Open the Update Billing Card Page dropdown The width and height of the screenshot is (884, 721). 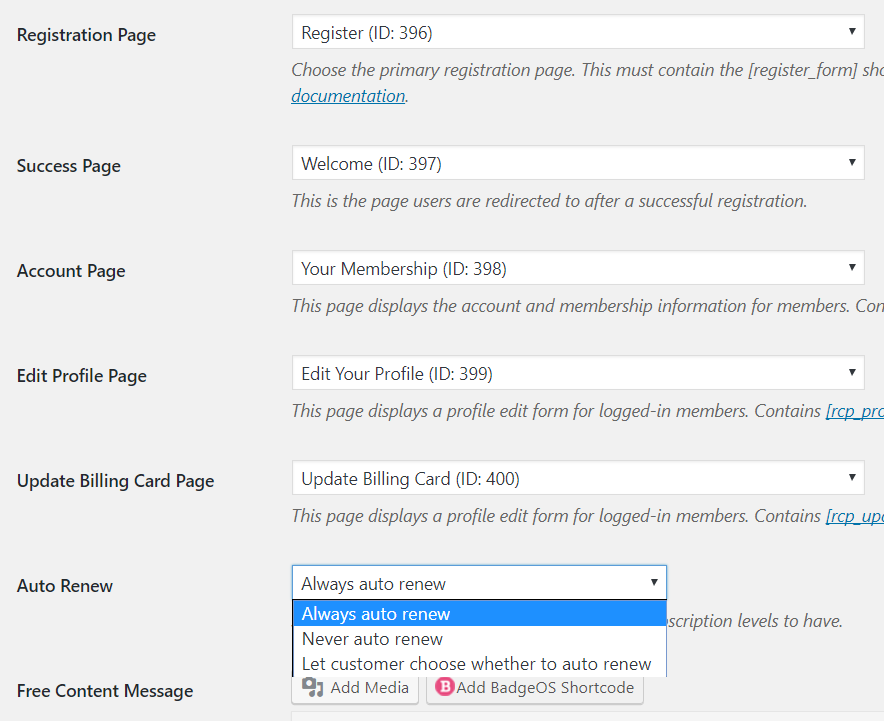pos(578,478)
